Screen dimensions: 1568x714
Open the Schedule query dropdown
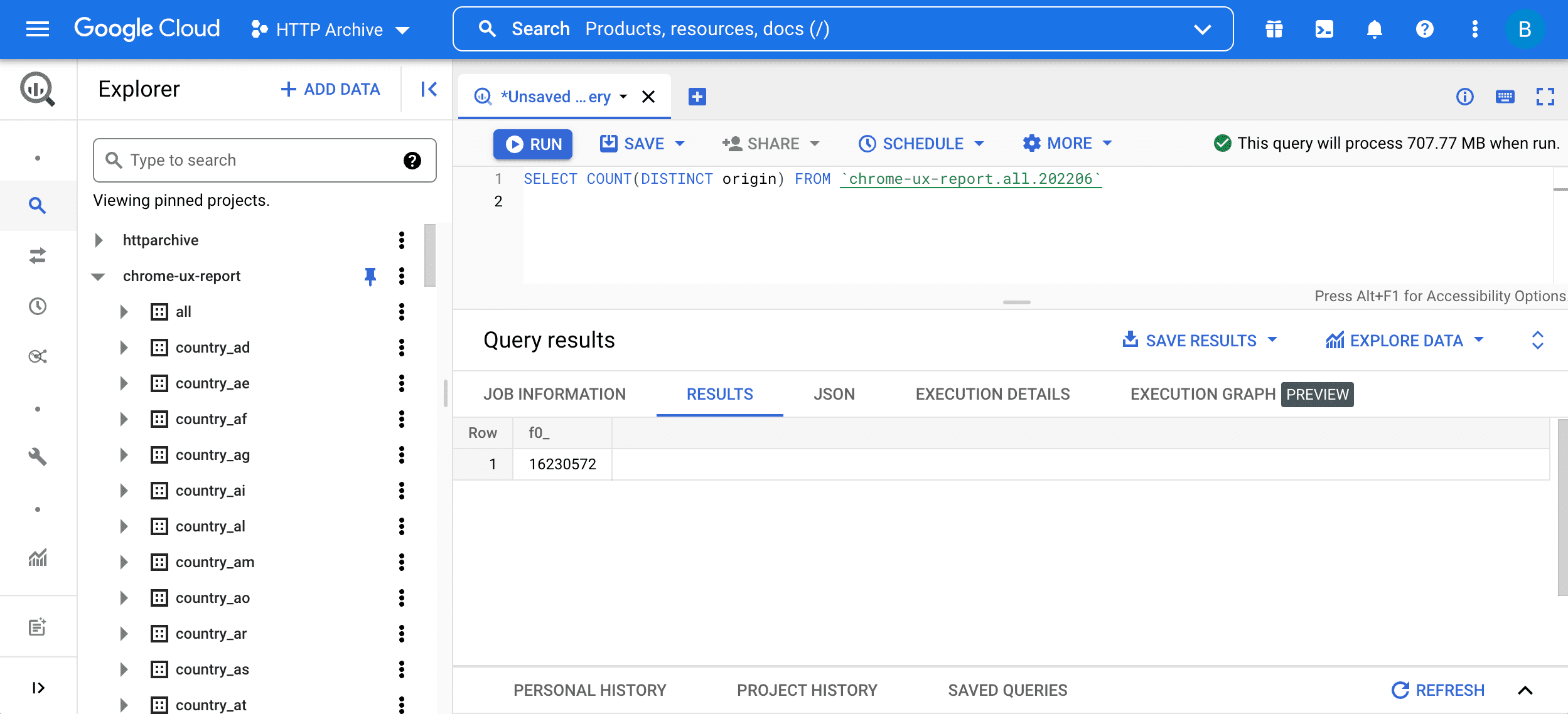(981, 143)
